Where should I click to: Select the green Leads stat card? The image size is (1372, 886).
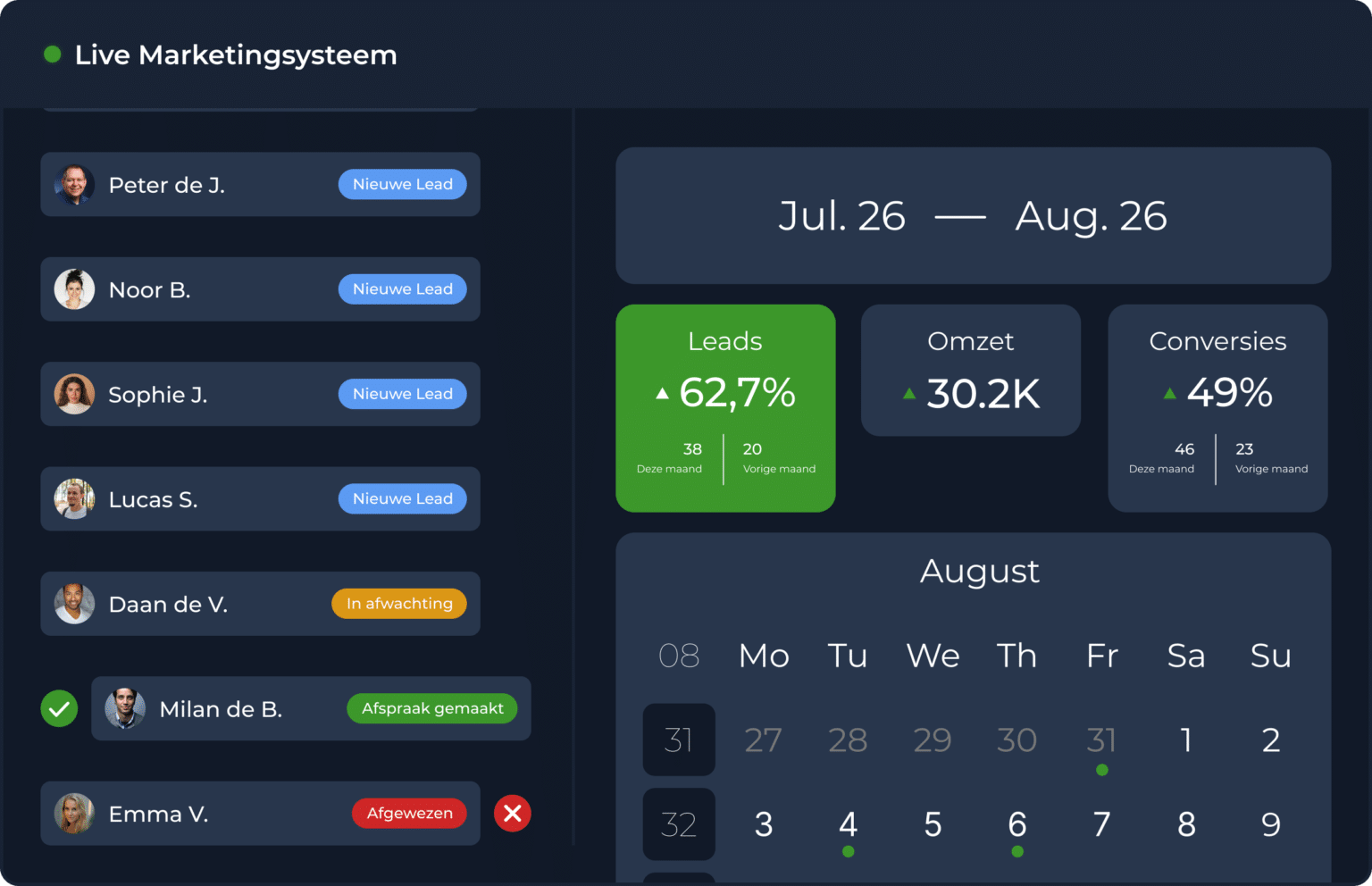725,408
